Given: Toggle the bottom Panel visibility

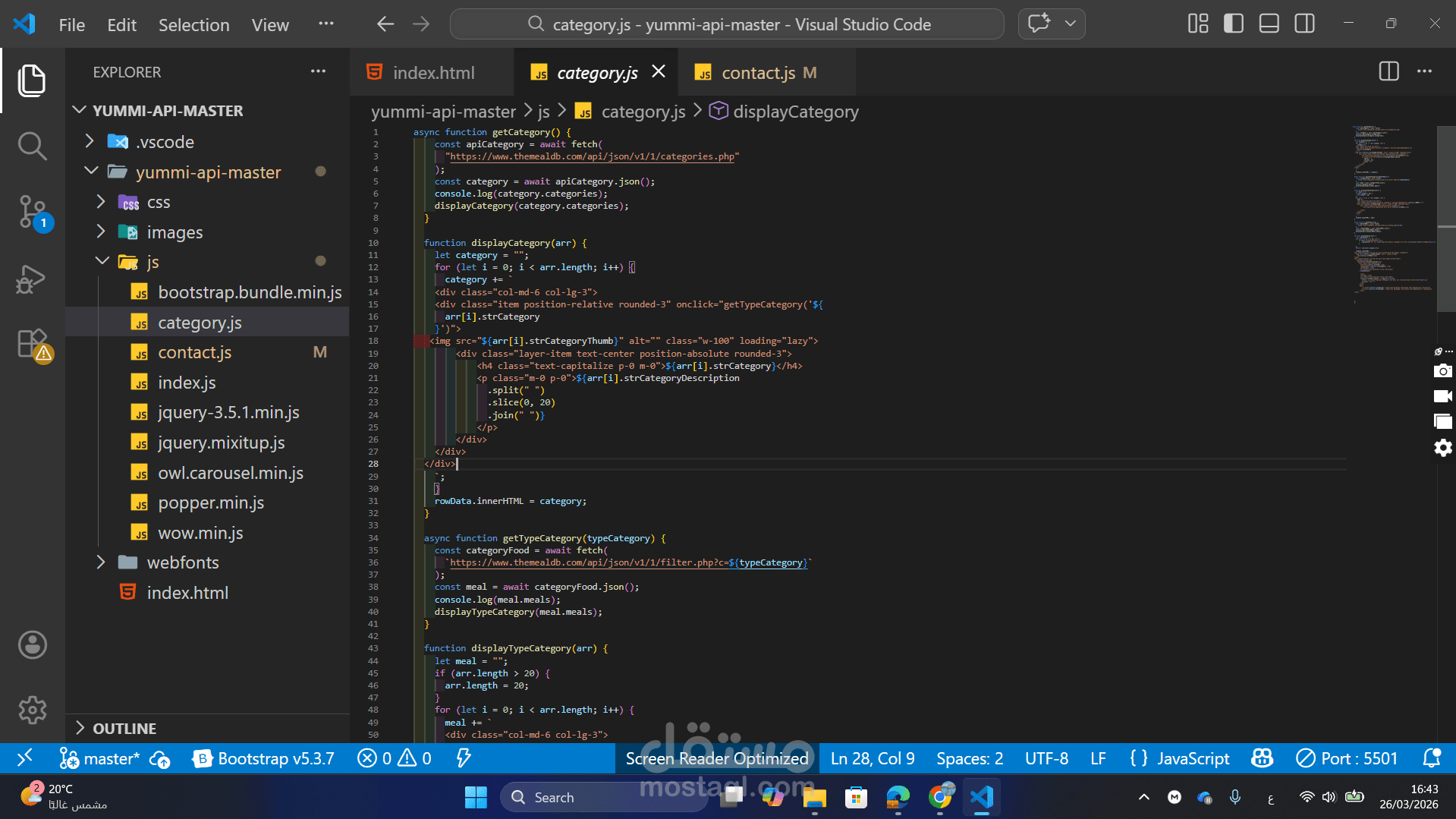Looking at the screenshot, I should tap(1269, 24).
